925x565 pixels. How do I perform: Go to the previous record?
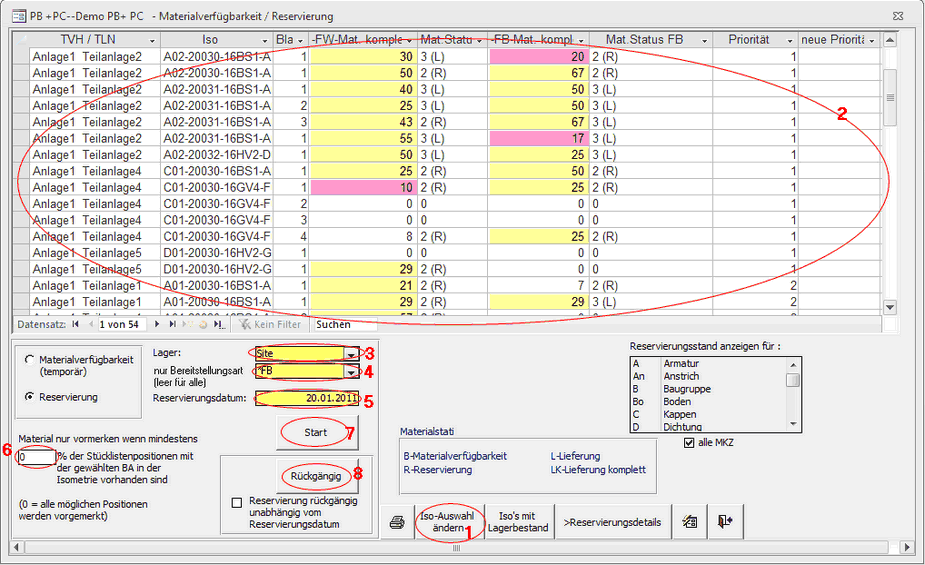click(x=90, y=324)
